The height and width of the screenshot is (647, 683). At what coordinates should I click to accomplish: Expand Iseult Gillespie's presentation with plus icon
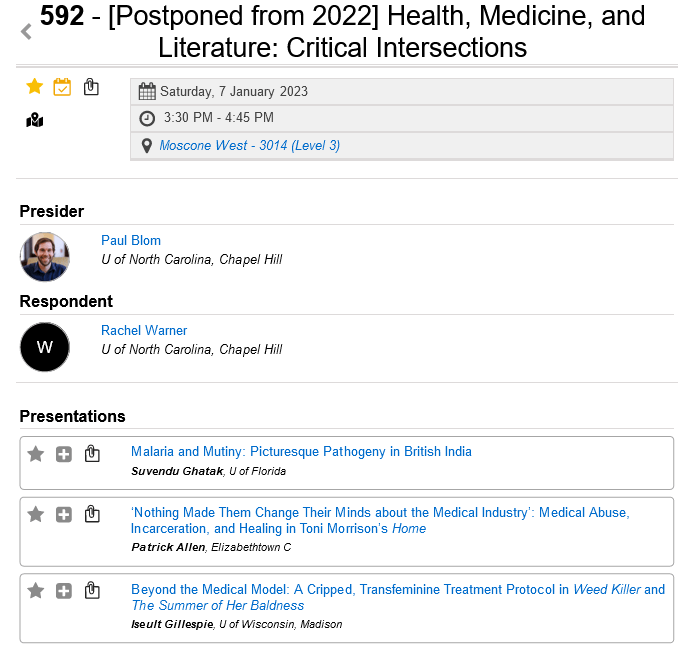coord(64,590)
